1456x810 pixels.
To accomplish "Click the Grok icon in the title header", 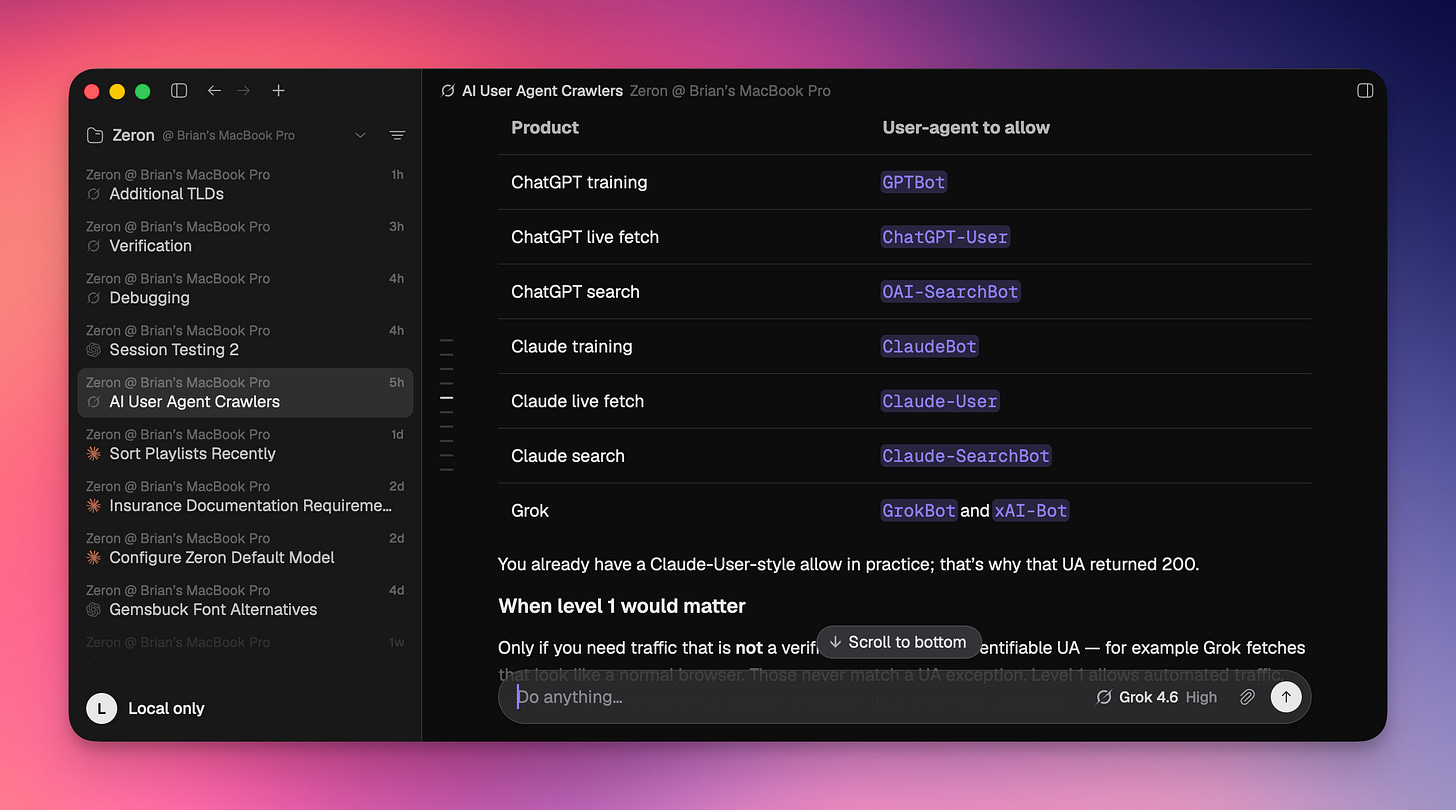I will click(448, 91).
